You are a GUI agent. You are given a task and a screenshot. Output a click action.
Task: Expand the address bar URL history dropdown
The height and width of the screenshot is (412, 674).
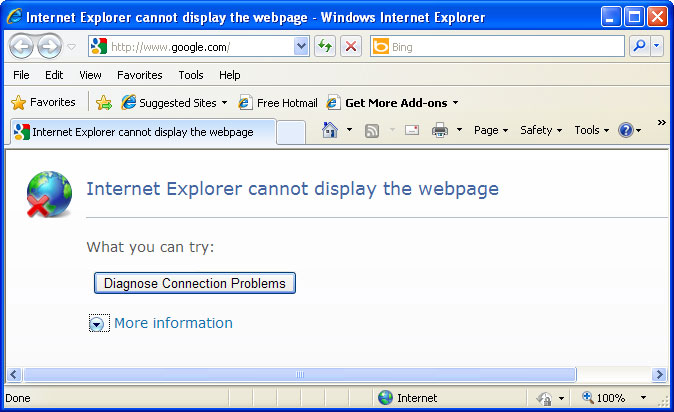[x=301, y=46]
